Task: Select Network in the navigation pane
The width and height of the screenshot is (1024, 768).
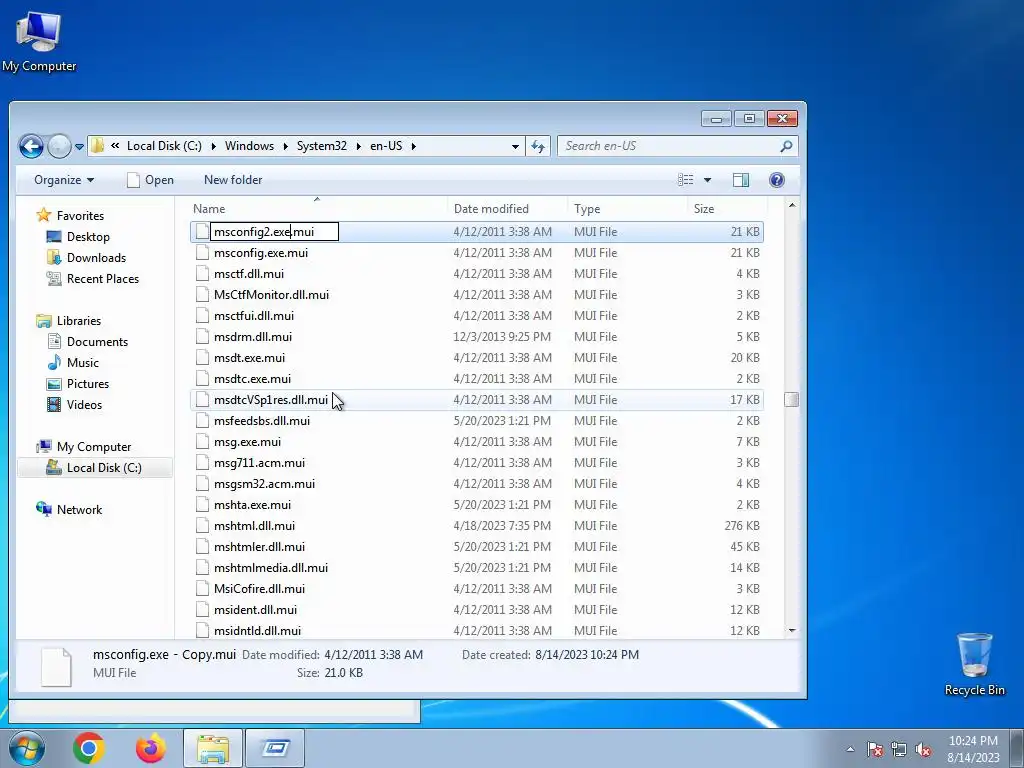Action: point(79,509)
